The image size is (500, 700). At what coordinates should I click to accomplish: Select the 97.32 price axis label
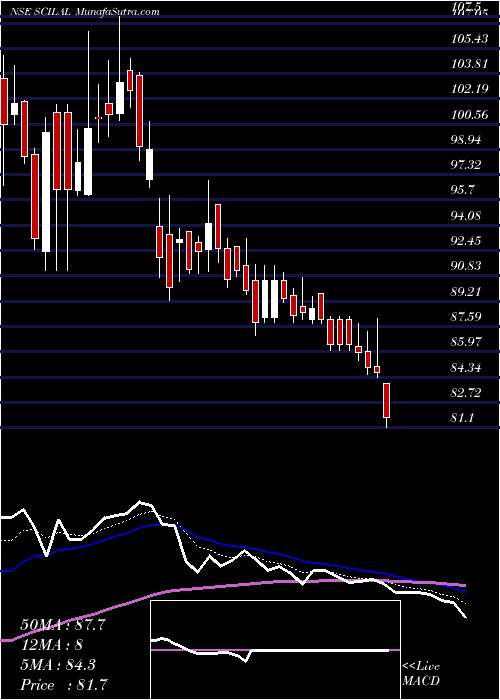click(x=467, y=165)
